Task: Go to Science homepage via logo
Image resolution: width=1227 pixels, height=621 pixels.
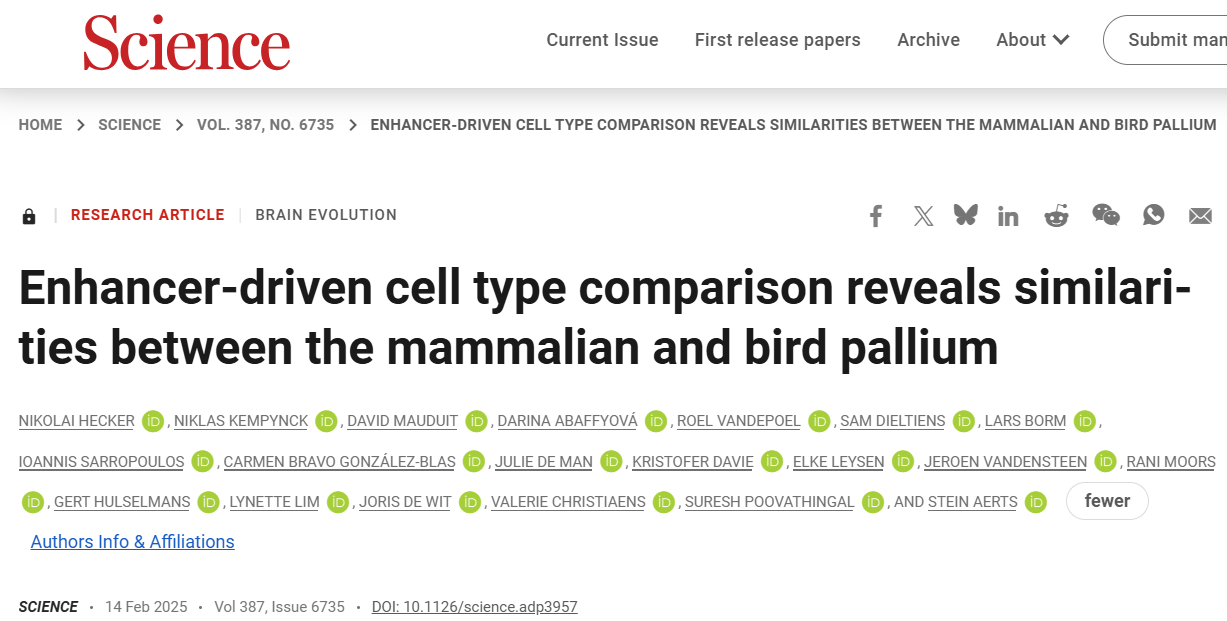Action: pos(186,42)
